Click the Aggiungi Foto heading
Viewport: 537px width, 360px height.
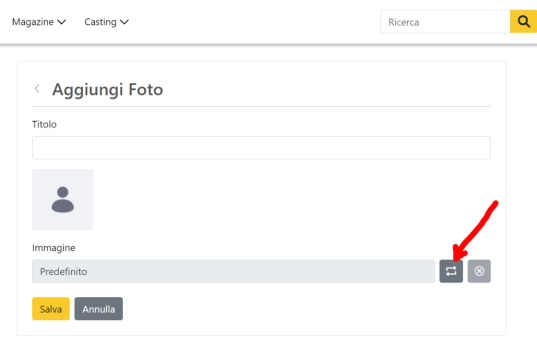pos(108,90)
